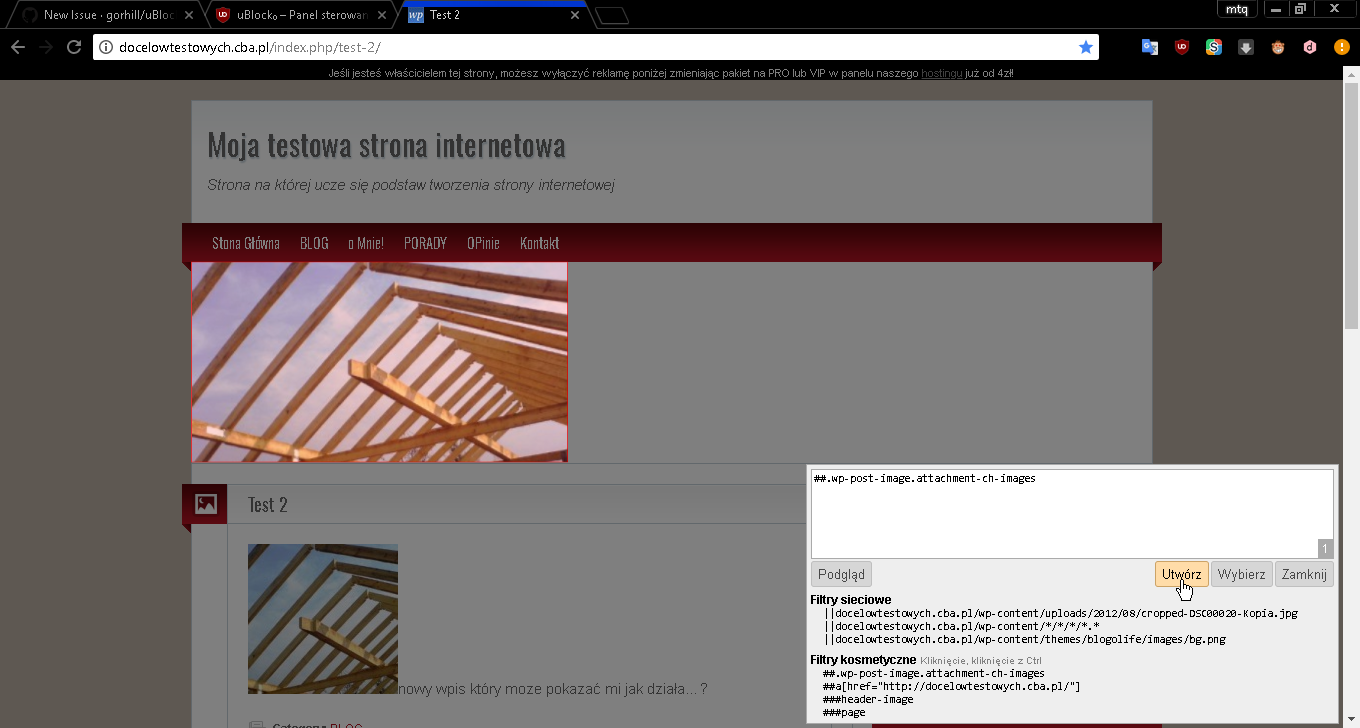Open the Test 2 post heading
The image size is (1360, 728).
[x=268, y=505]
